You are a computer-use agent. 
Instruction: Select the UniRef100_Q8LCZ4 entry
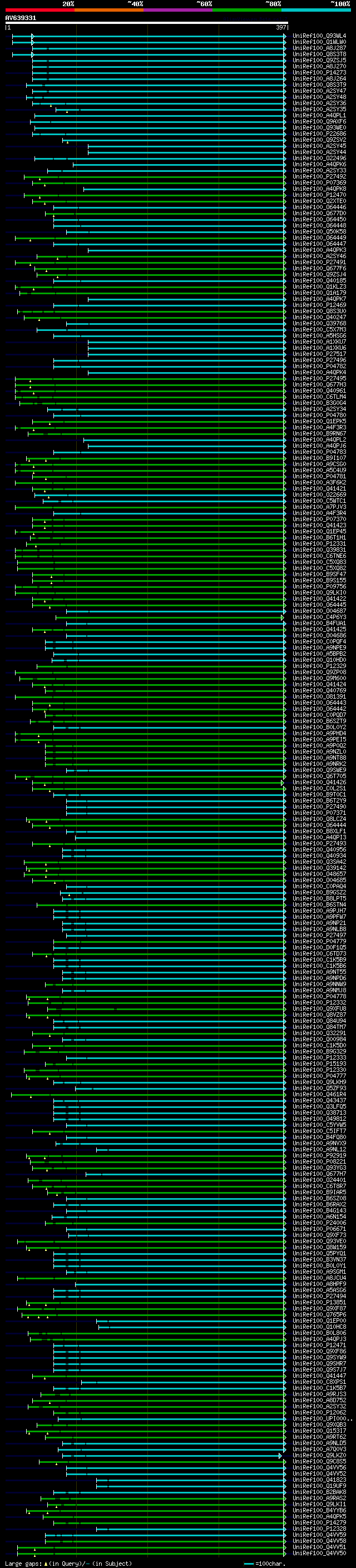click(319, 819)
